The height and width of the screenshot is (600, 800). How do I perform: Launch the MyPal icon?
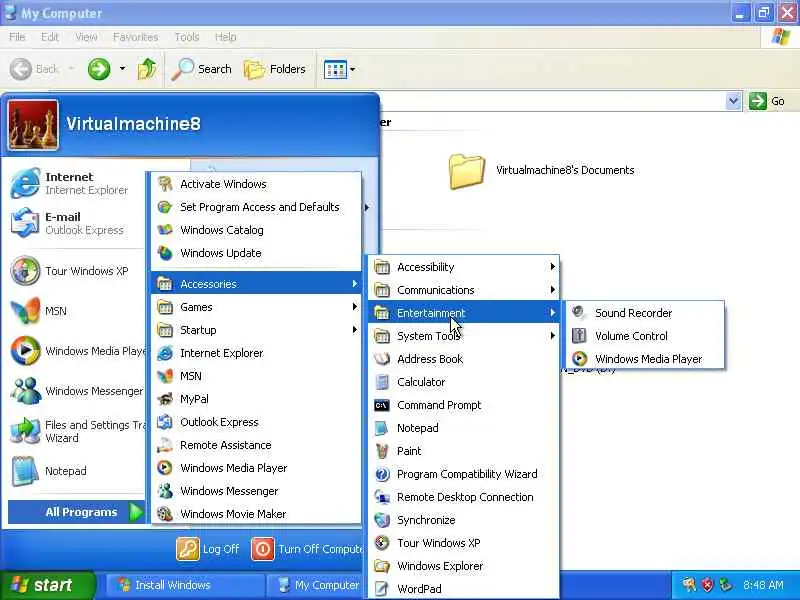165,399
